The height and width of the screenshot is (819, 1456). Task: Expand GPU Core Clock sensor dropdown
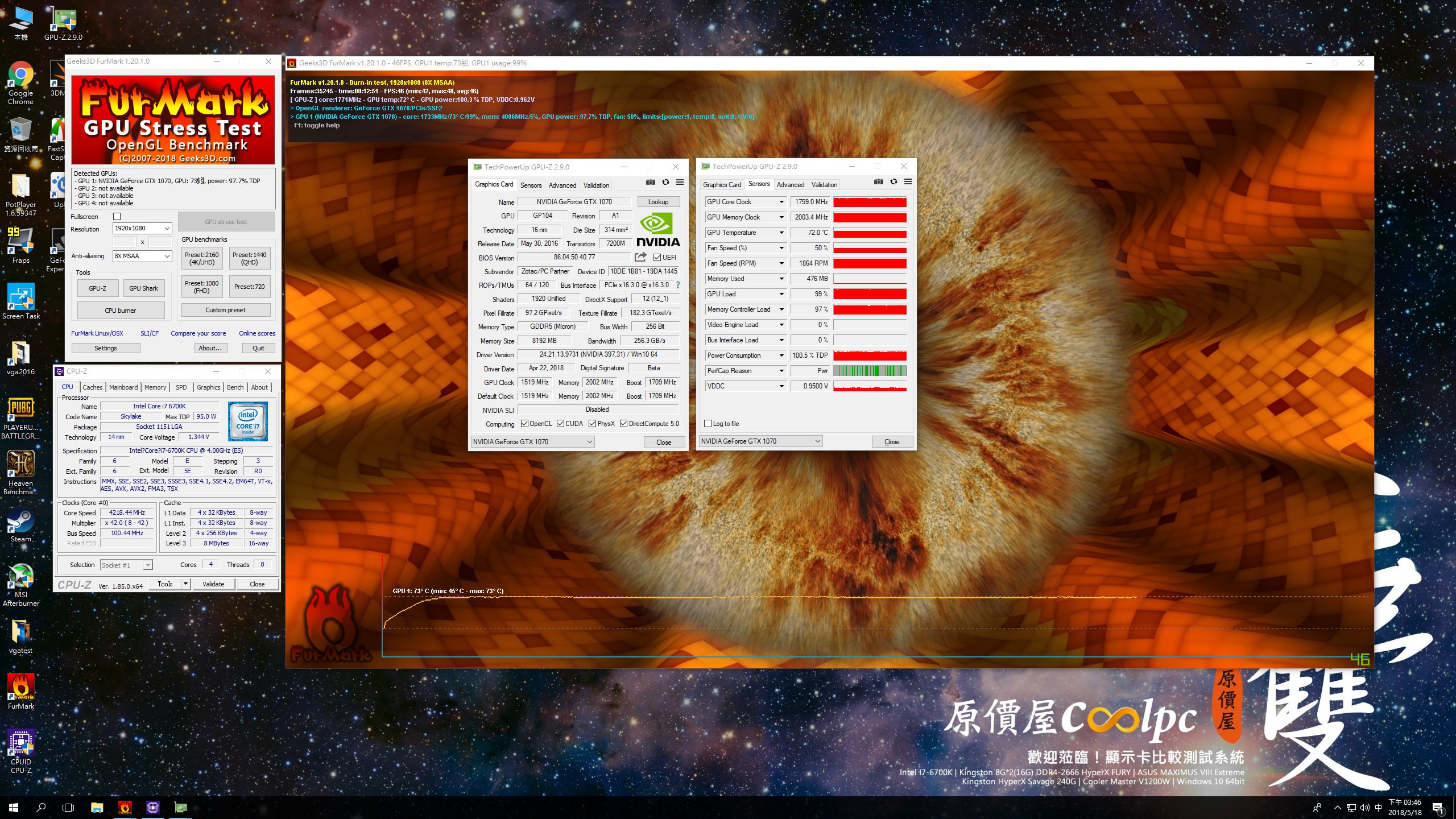point(781,202)
